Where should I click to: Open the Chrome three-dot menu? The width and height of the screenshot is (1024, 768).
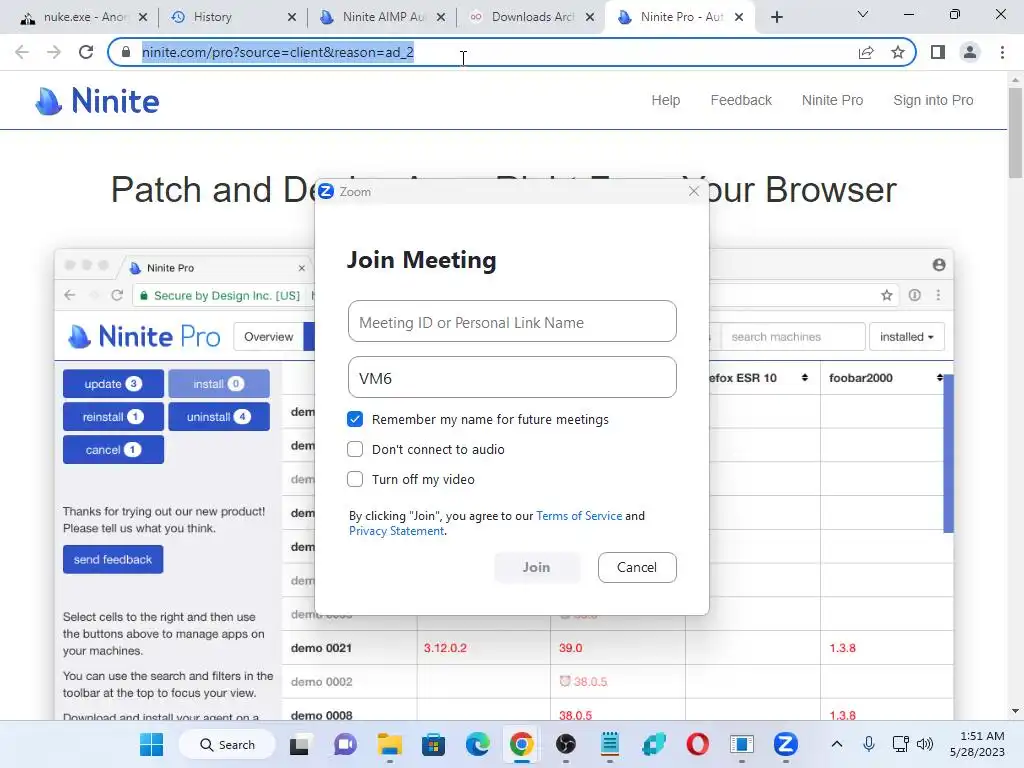click(1002, 52)
